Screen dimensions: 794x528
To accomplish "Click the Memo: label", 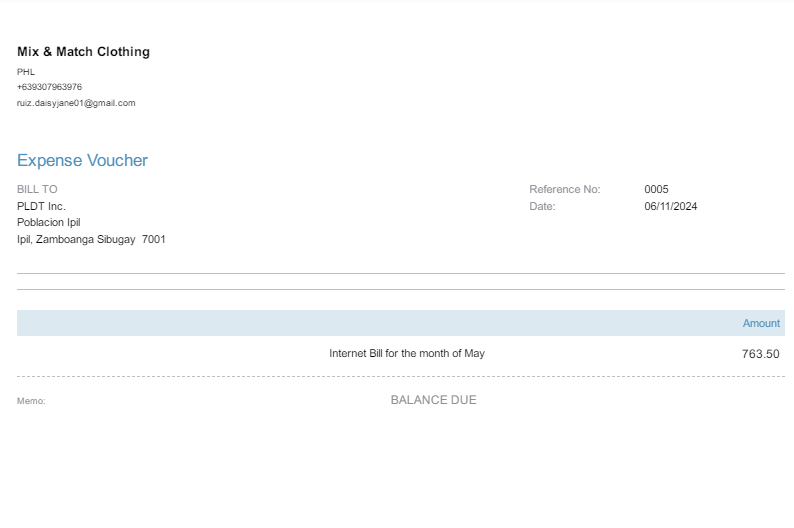I will coord(31,401).
